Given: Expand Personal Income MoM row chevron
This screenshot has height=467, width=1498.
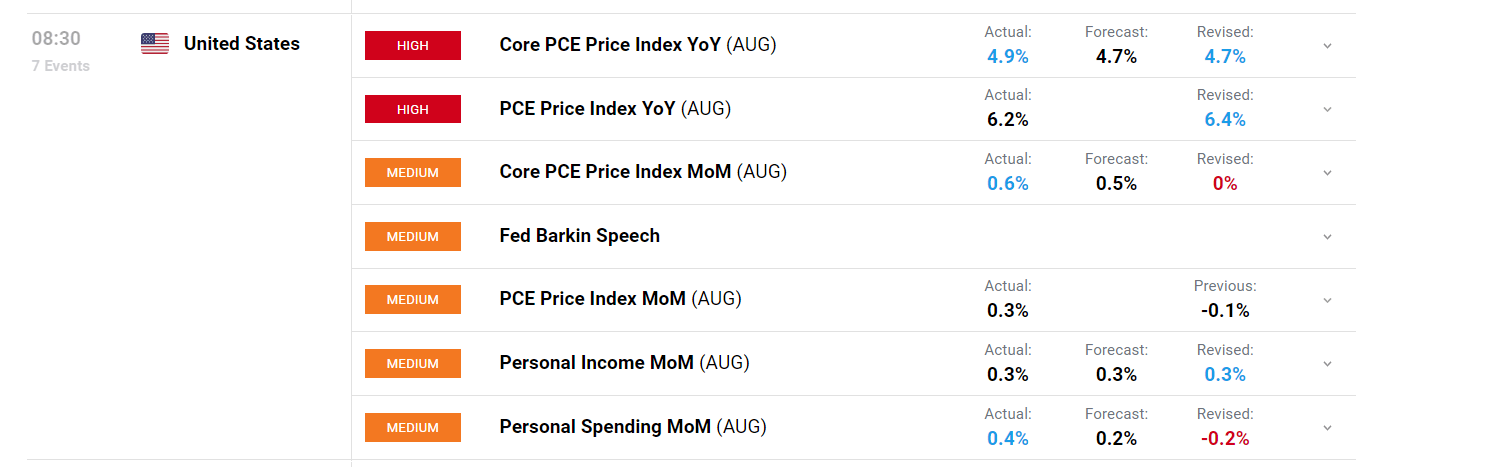Looking at the screenshot, I should [1327, 364].
